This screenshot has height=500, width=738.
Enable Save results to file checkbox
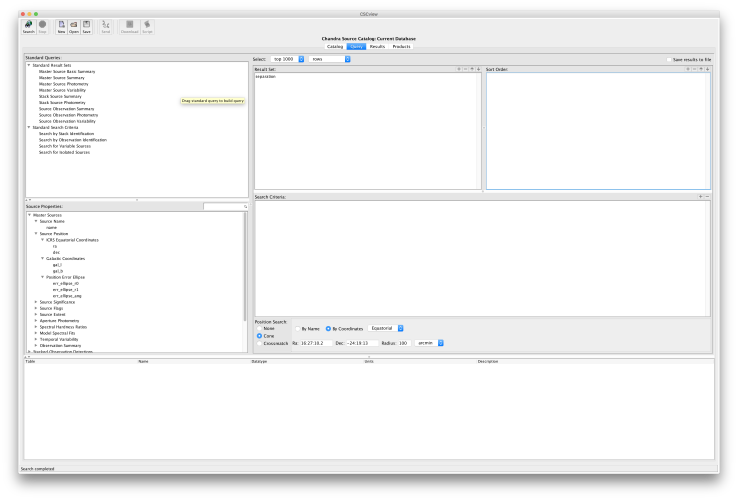[669, 59]
